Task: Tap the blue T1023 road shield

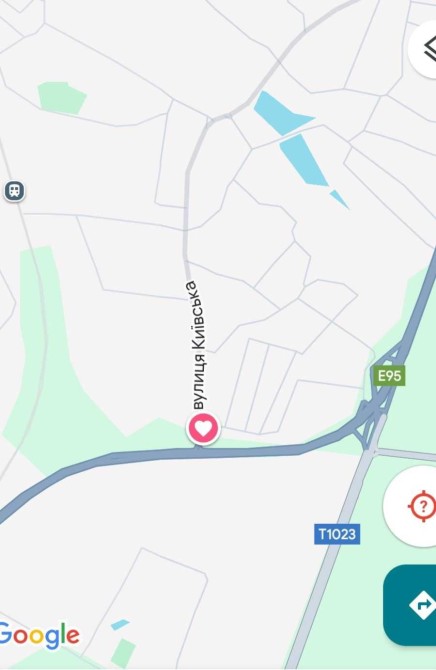Action: (x=337, y=534)
